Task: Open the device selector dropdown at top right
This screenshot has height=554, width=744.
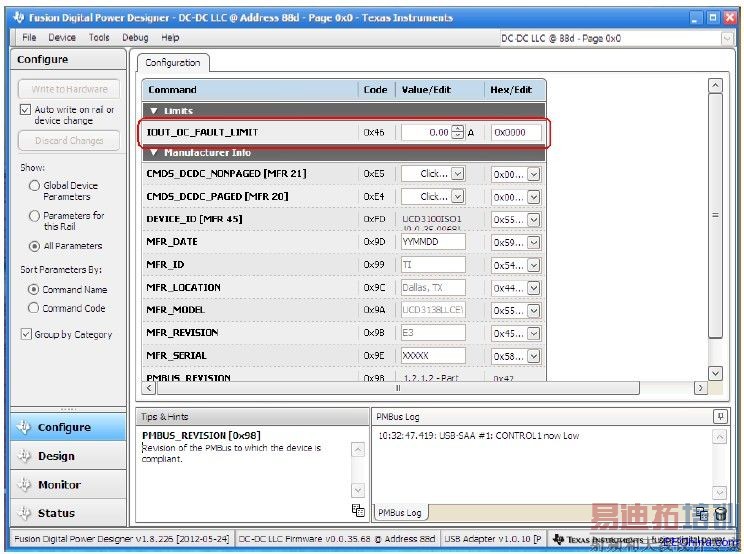Action: click(x=726, y=38)
